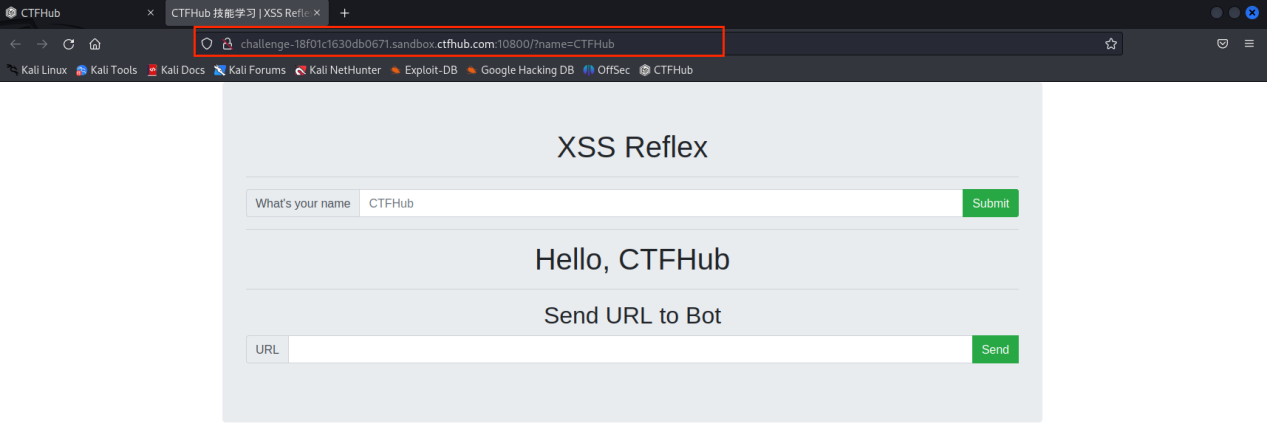Open the Kali Docs bookmark
Image resolution: width=1267 pixels, height=435 pixels.
click(176, 70)
